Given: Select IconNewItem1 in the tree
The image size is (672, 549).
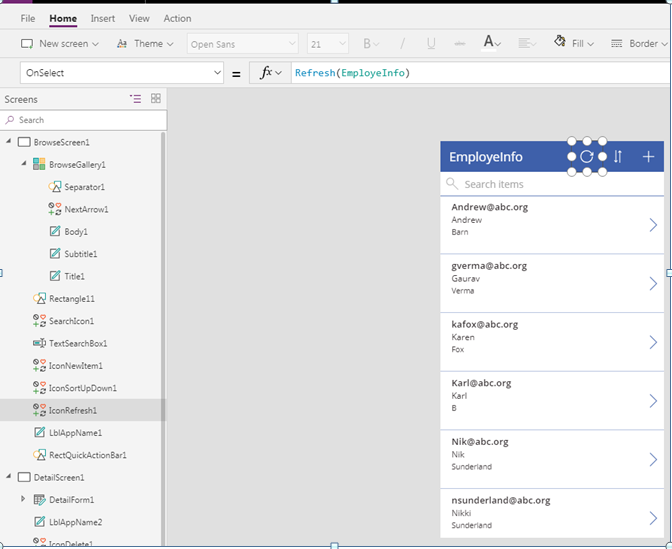Looking at the screenshot, I should click(75, 365).
